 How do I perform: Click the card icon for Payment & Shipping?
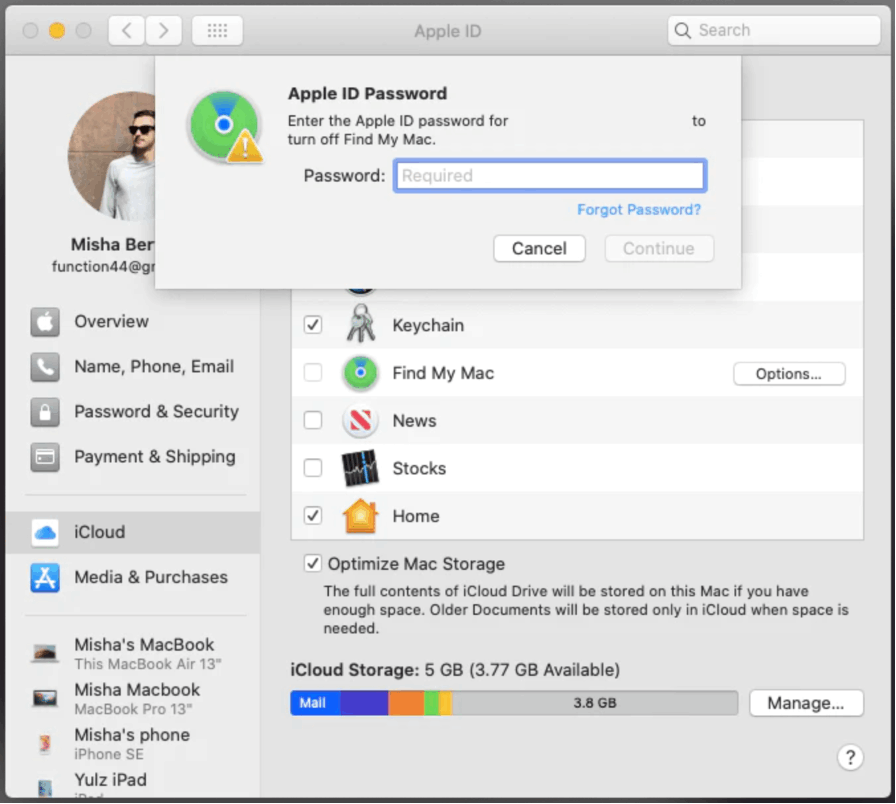point(45,457)
